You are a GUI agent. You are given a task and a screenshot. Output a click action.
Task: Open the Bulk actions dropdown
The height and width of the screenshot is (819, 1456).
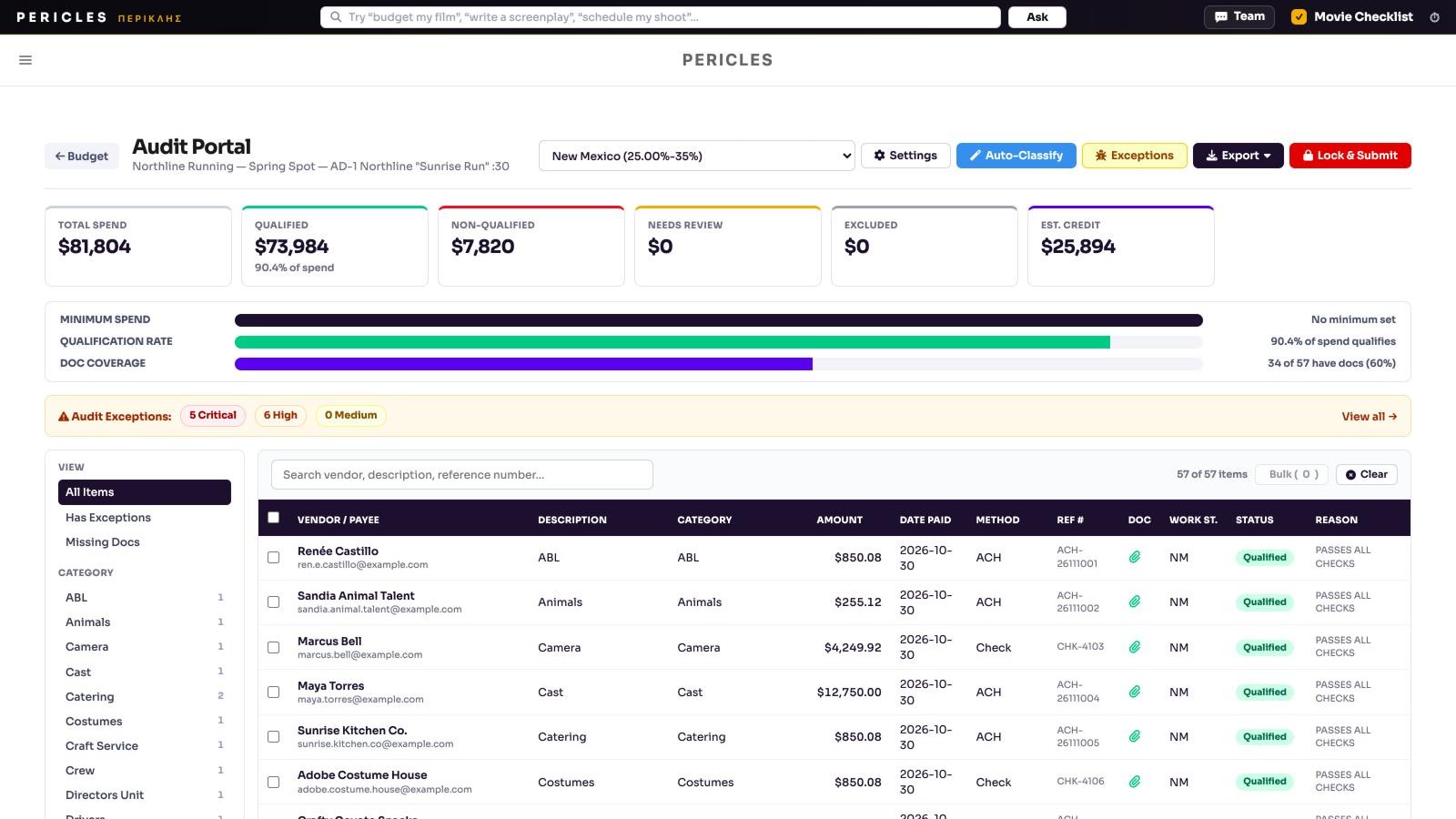pos(1293,474)
